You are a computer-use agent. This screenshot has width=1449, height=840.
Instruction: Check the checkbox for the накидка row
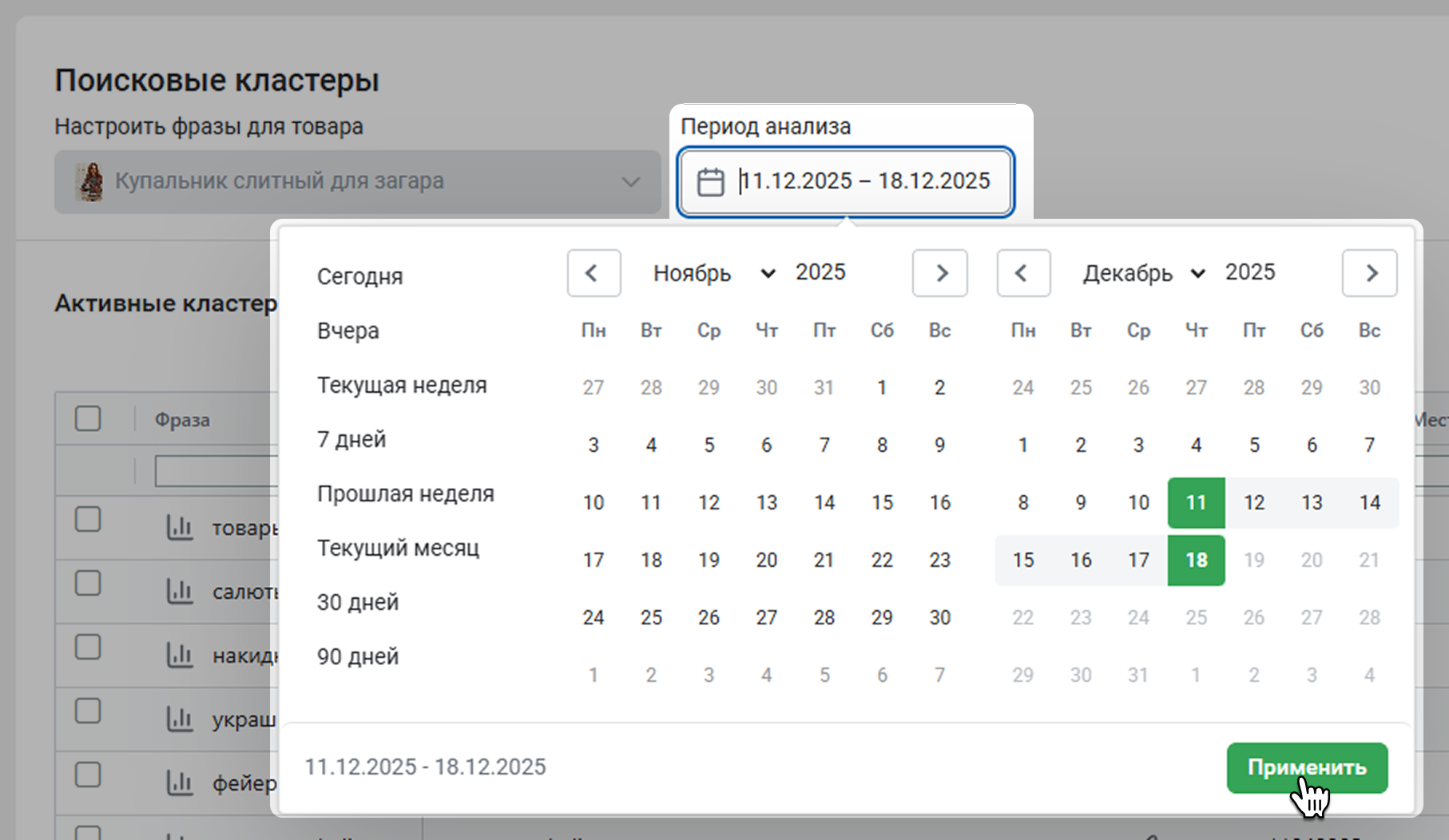tap(88, 647)
